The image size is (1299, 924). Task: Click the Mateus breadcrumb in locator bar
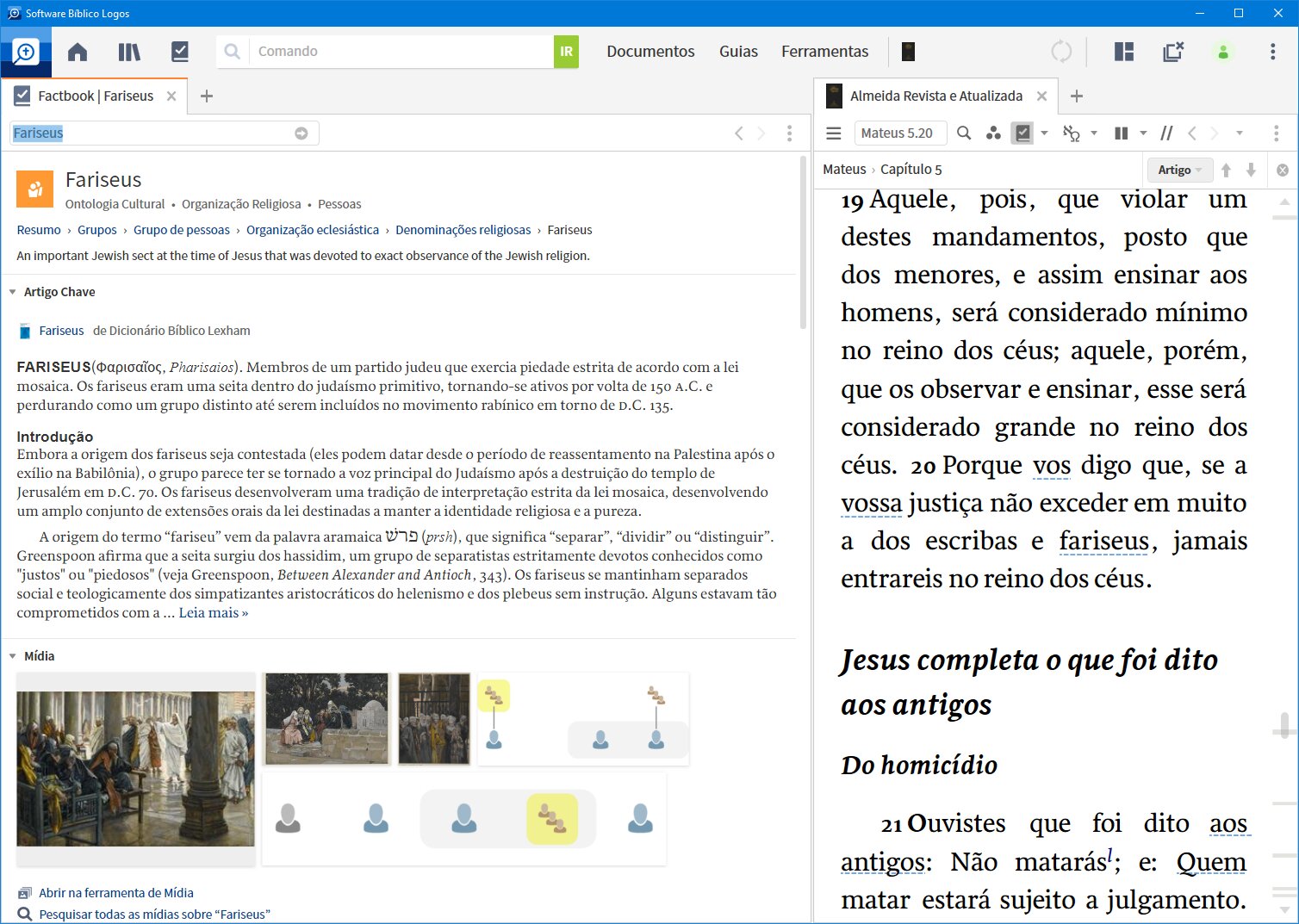click(844, 170)
